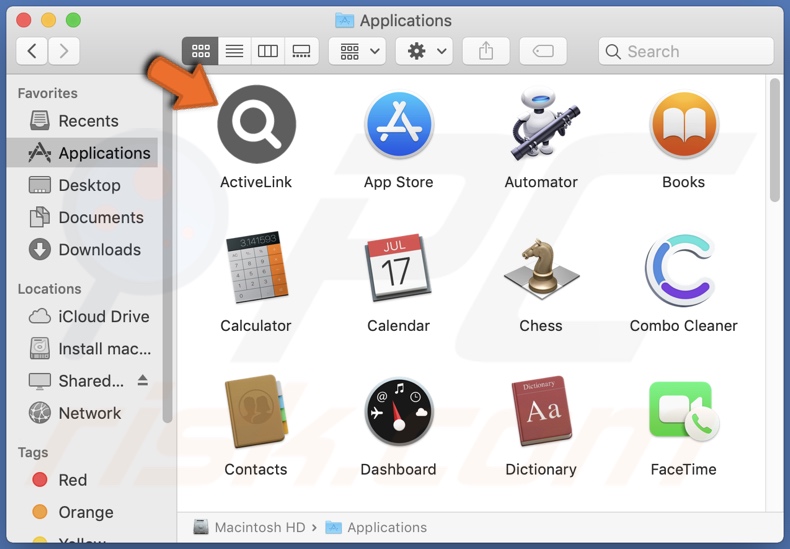Select Applications in the sidebar

click(x=83, y=153)
